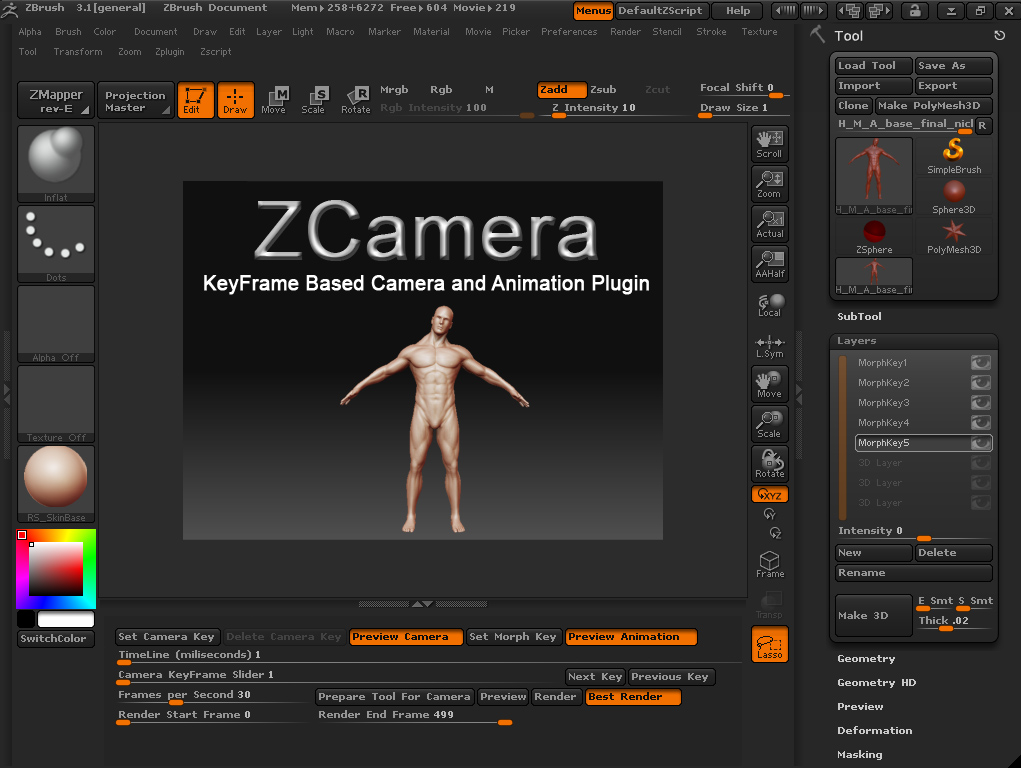Viewport: 1021px width, 768px height.
Task: Open the ZMapper rev-E dropdown
Action: tap(56, 100)
